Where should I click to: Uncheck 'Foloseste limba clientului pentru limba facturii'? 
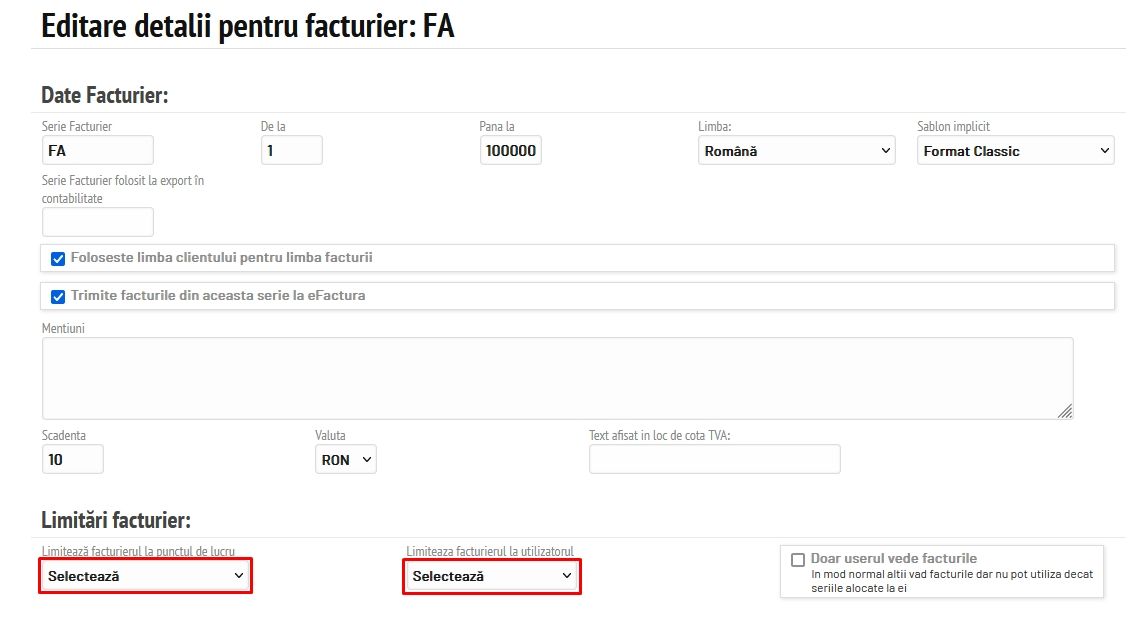[x=58, y=258]
